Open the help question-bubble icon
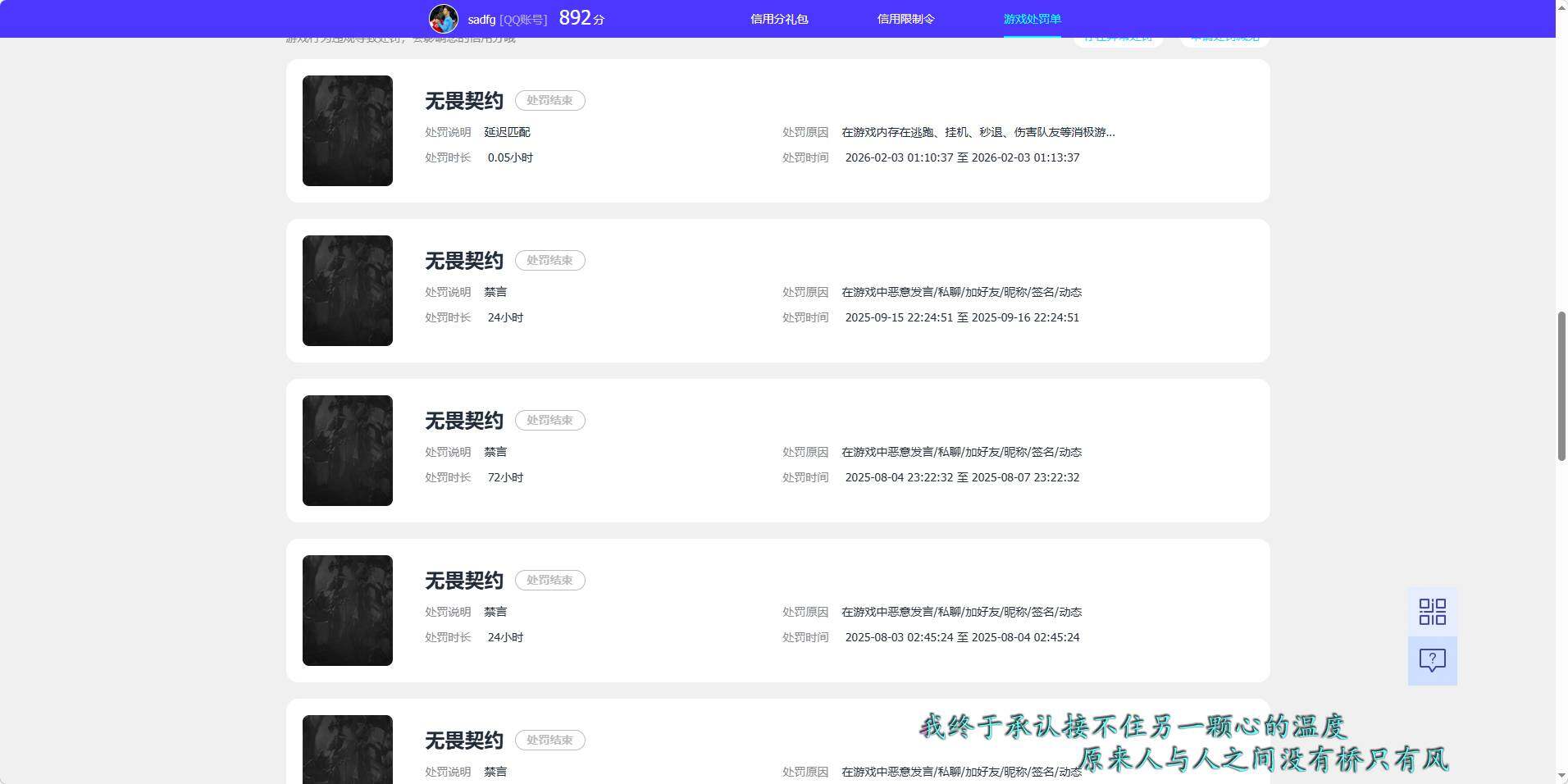Screen dimensions: 1568x784 click(x=1432, y=660)
